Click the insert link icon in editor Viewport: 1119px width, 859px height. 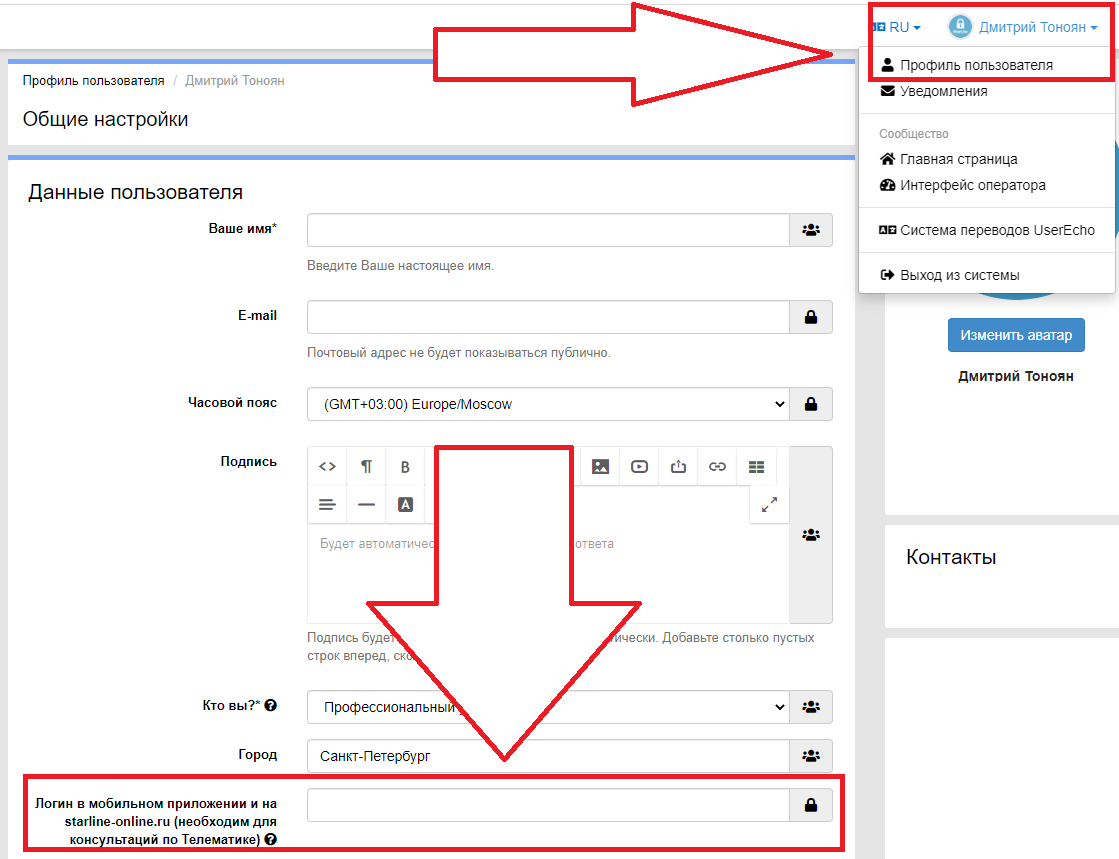click(x=717, y=466)
